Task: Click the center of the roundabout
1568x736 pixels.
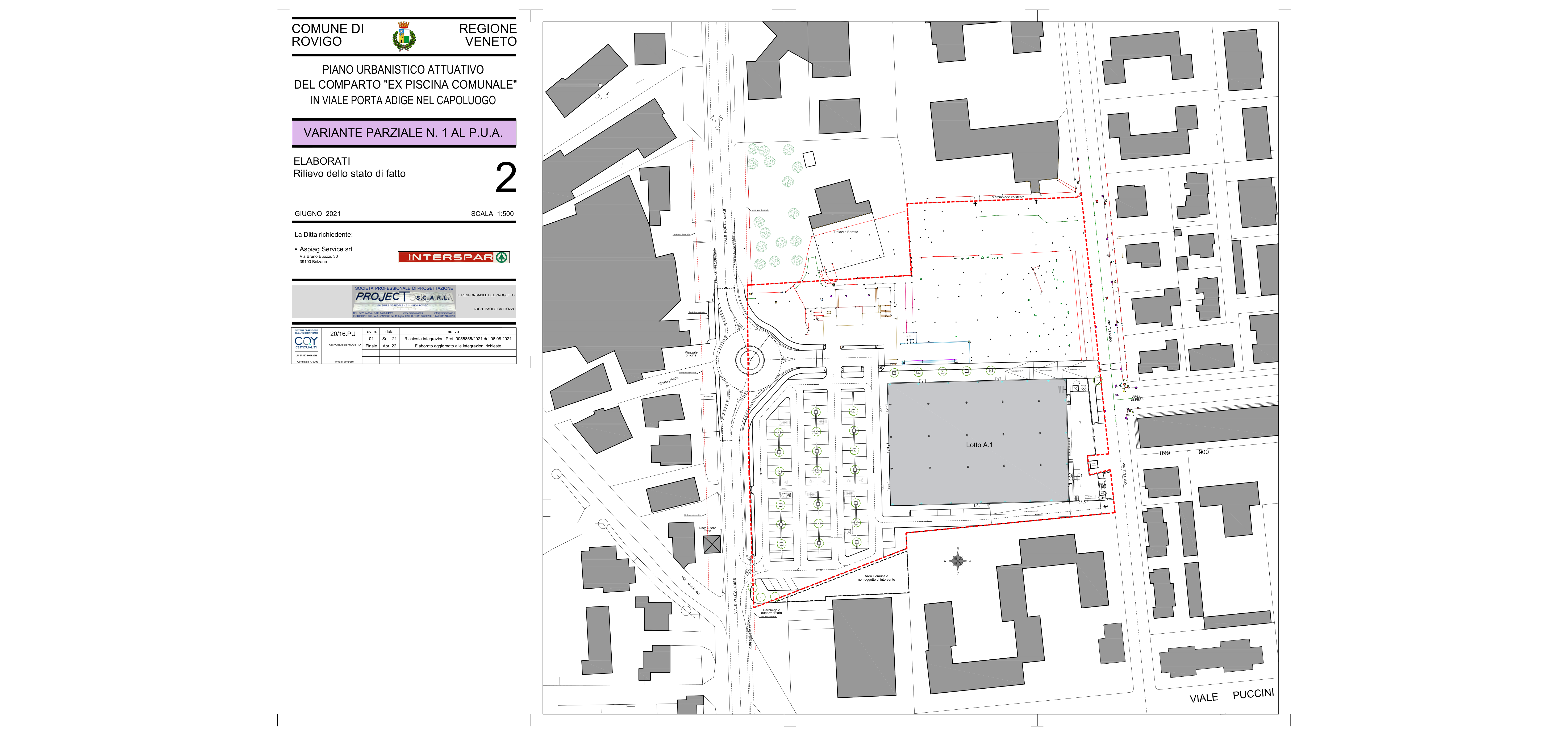Action: [750, 360]
